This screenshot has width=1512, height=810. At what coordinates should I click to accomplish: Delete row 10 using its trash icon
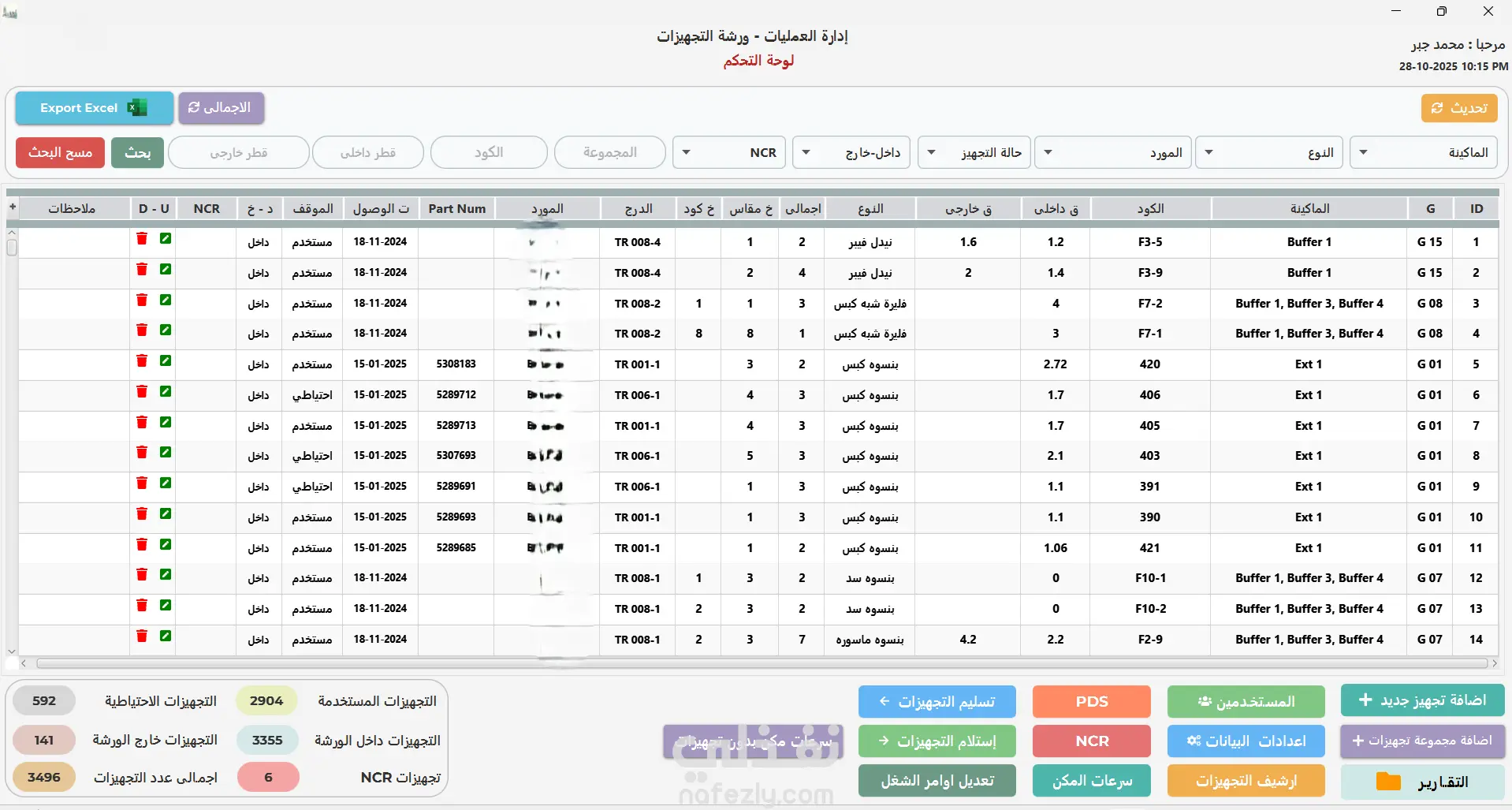click(142, 513)
